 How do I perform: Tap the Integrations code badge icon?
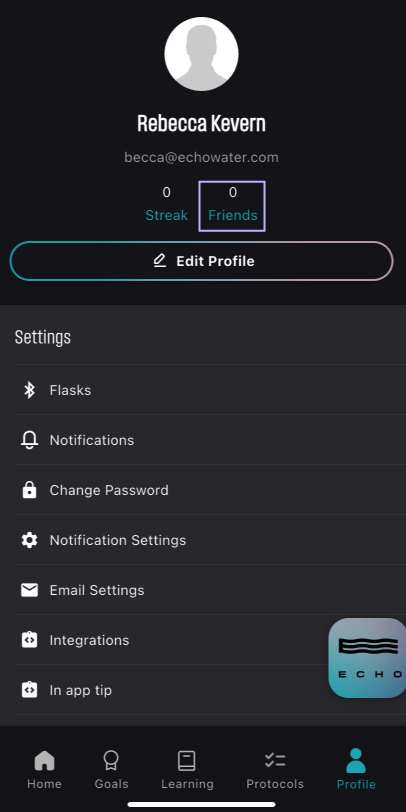30,640
